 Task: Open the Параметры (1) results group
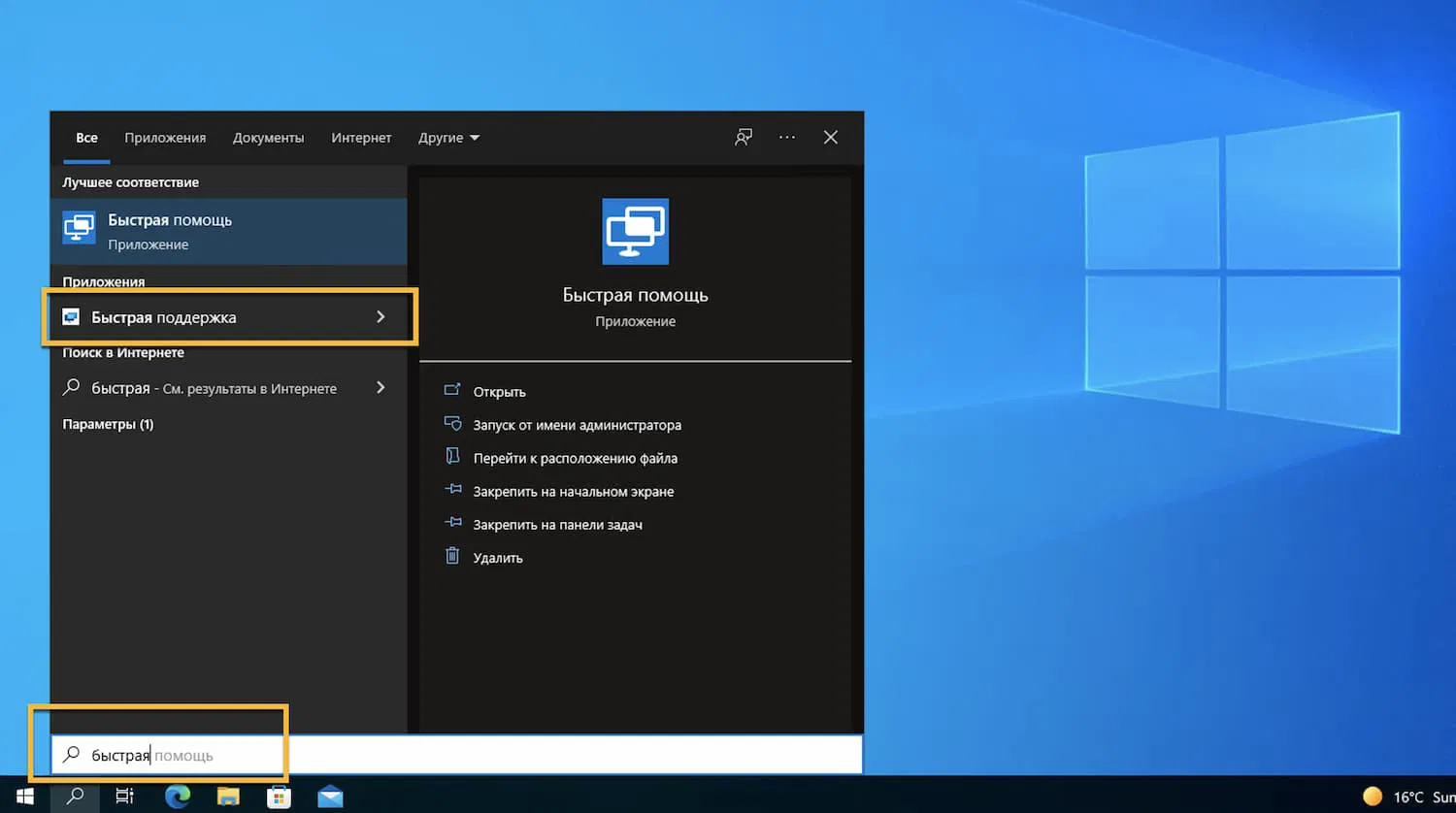tap(108, 424)
